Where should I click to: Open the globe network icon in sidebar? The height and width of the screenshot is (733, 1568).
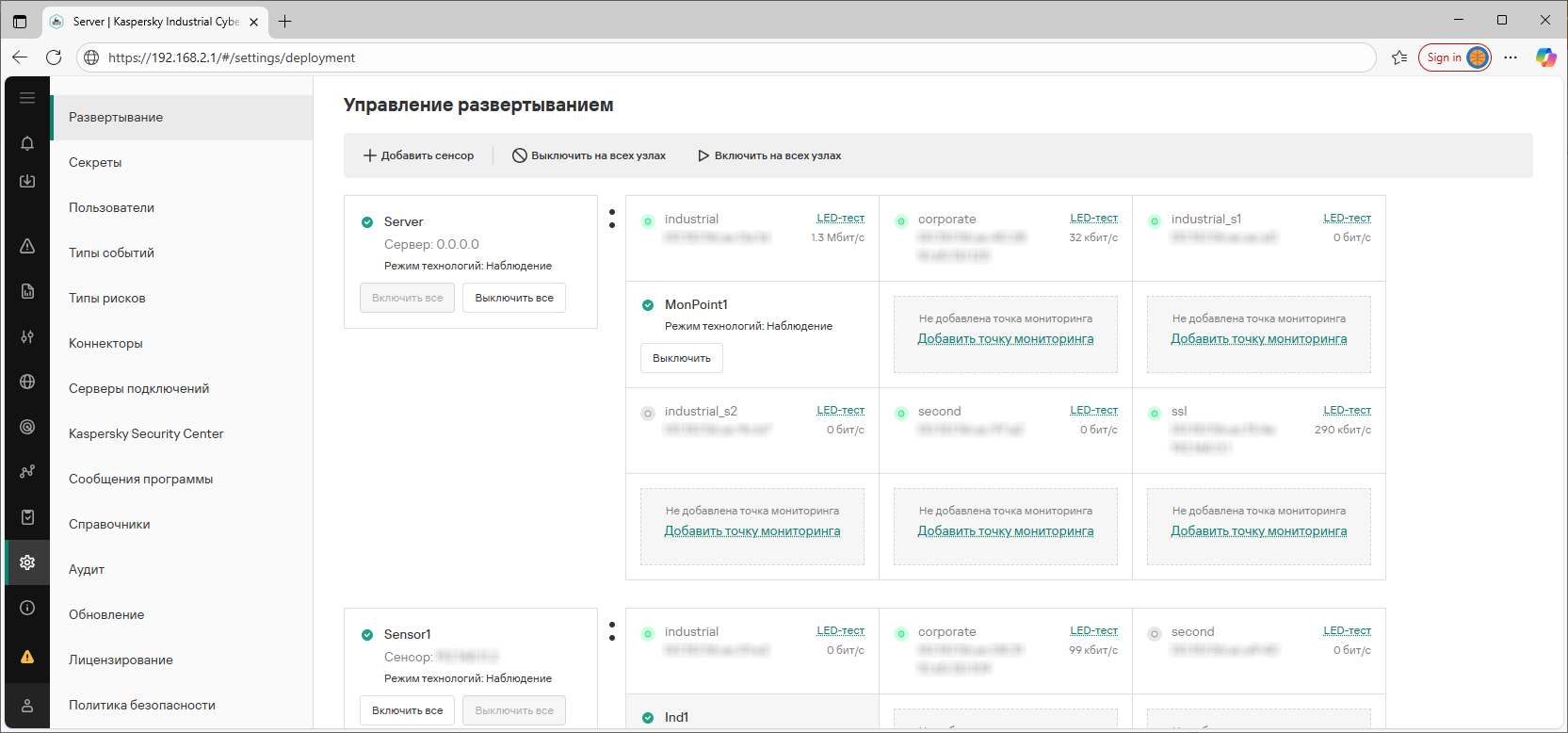[x=27, y=382]
